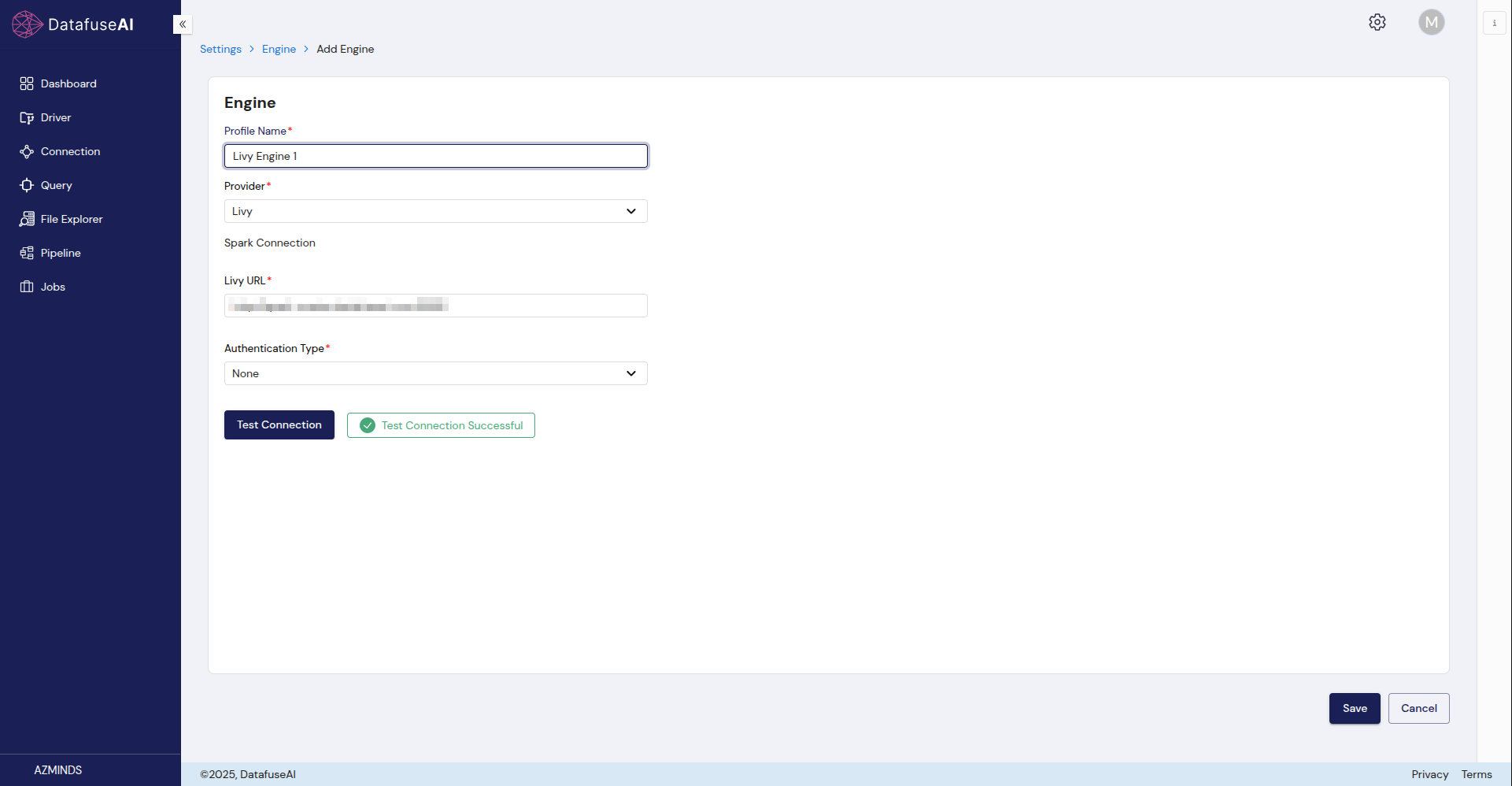Expand the Provider dropdown
The image size is (1512, 786).
coord(435,211)
